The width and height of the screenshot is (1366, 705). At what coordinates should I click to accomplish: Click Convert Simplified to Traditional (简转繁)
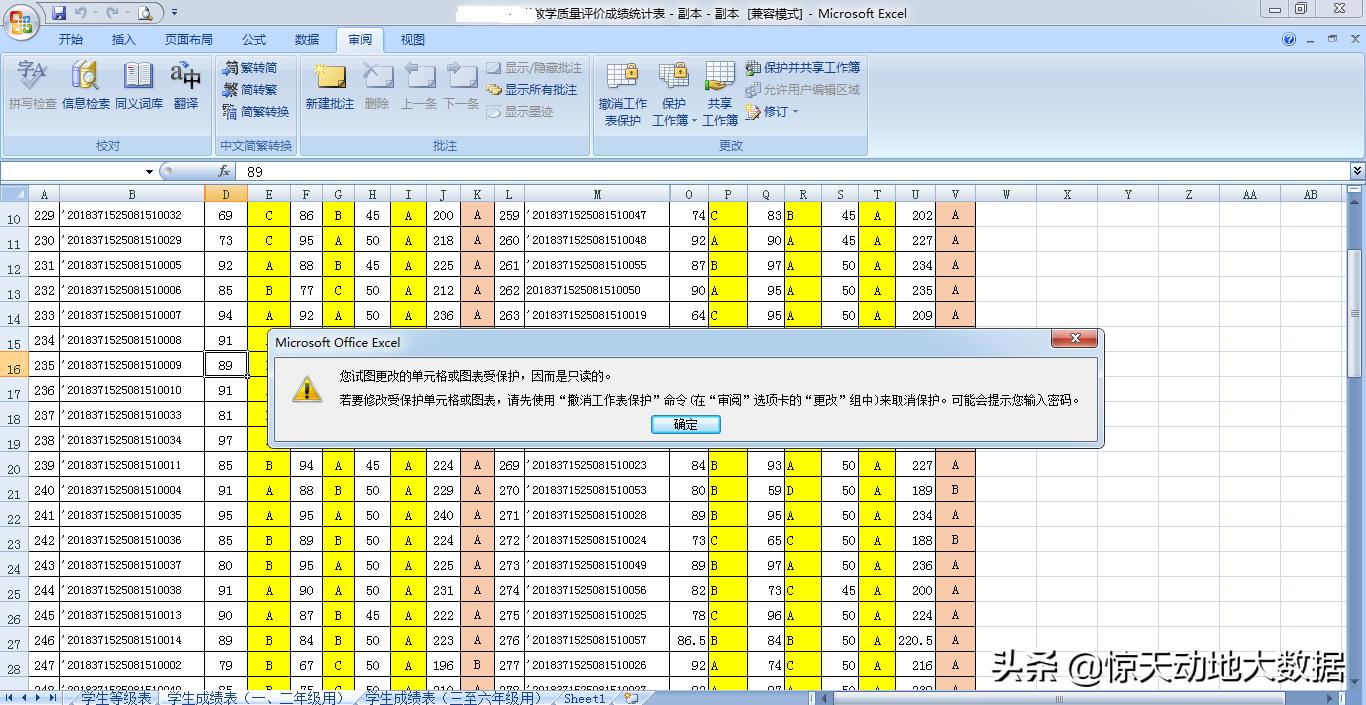point(250,90)
